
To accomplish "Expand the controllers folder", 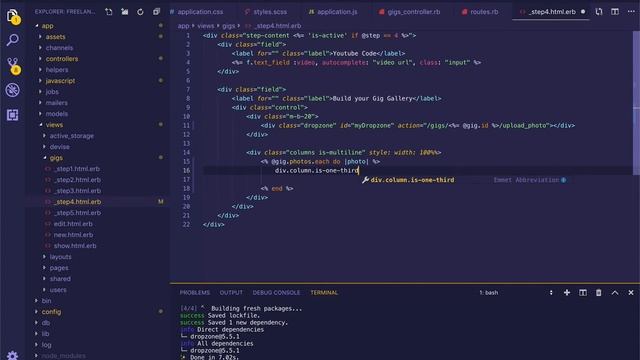I will pos(62,59).
